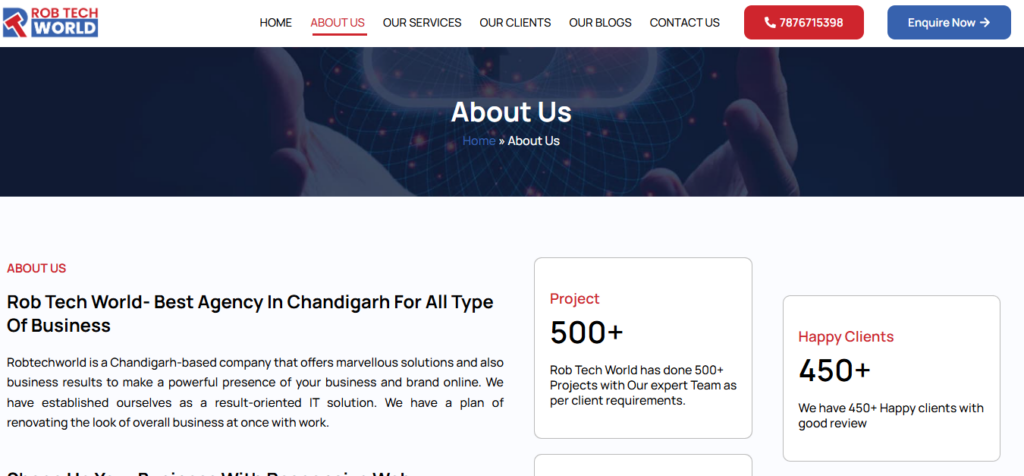Navigate to OUR BLOGS
The height and width of the screenshot is (476, 1024).
point(600,22)
